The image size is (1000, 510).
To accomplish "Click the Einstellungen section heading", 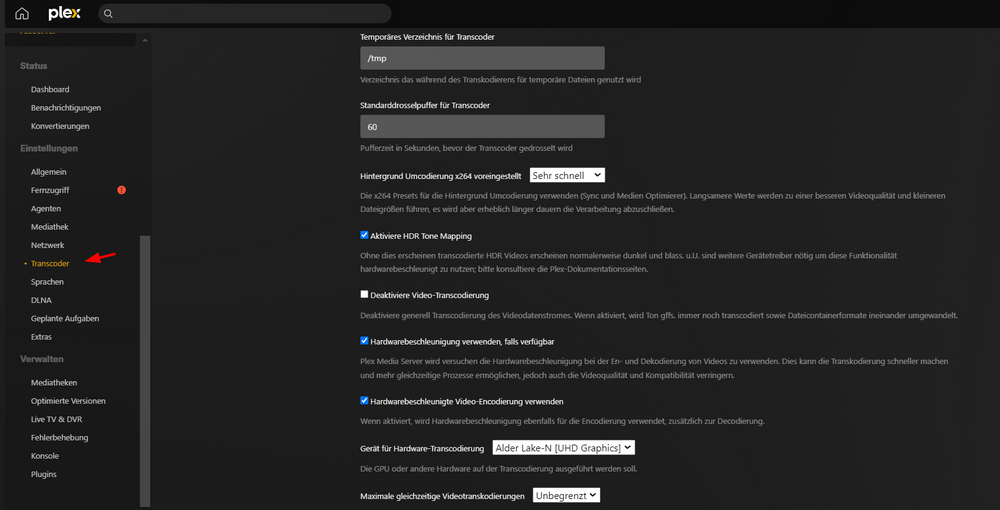I will pos(49,149).
